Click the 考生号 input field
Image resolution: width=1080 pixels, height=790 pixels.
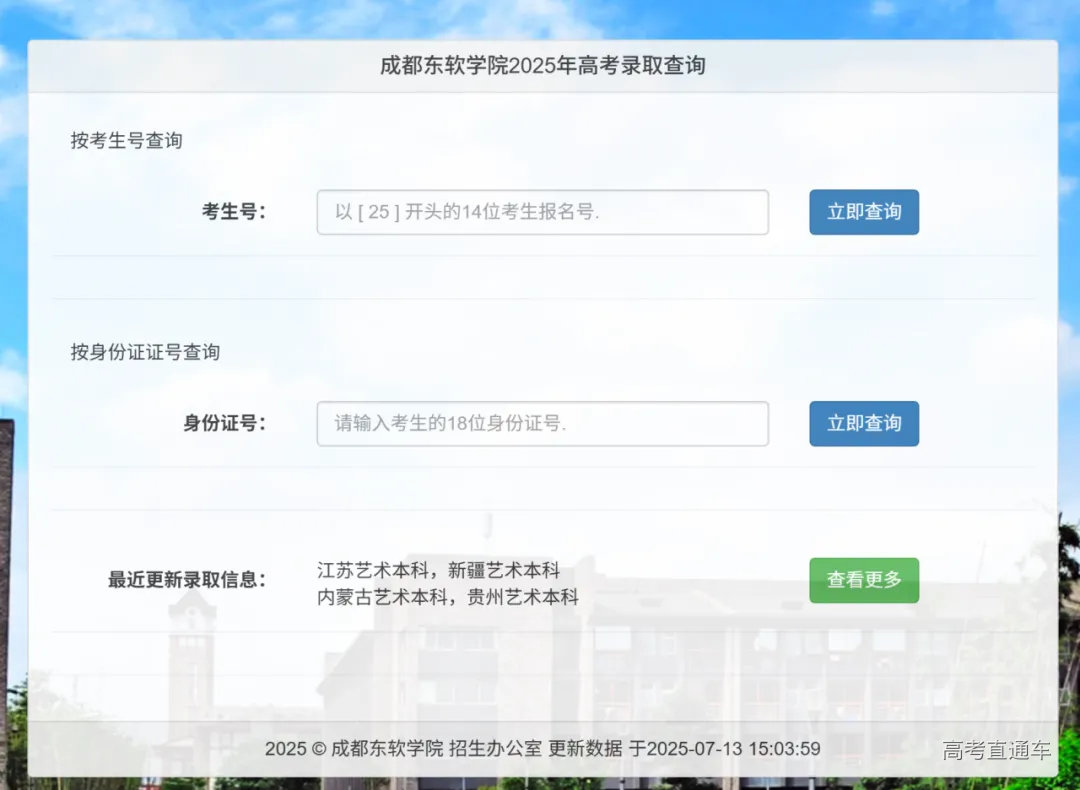point(542,212)
